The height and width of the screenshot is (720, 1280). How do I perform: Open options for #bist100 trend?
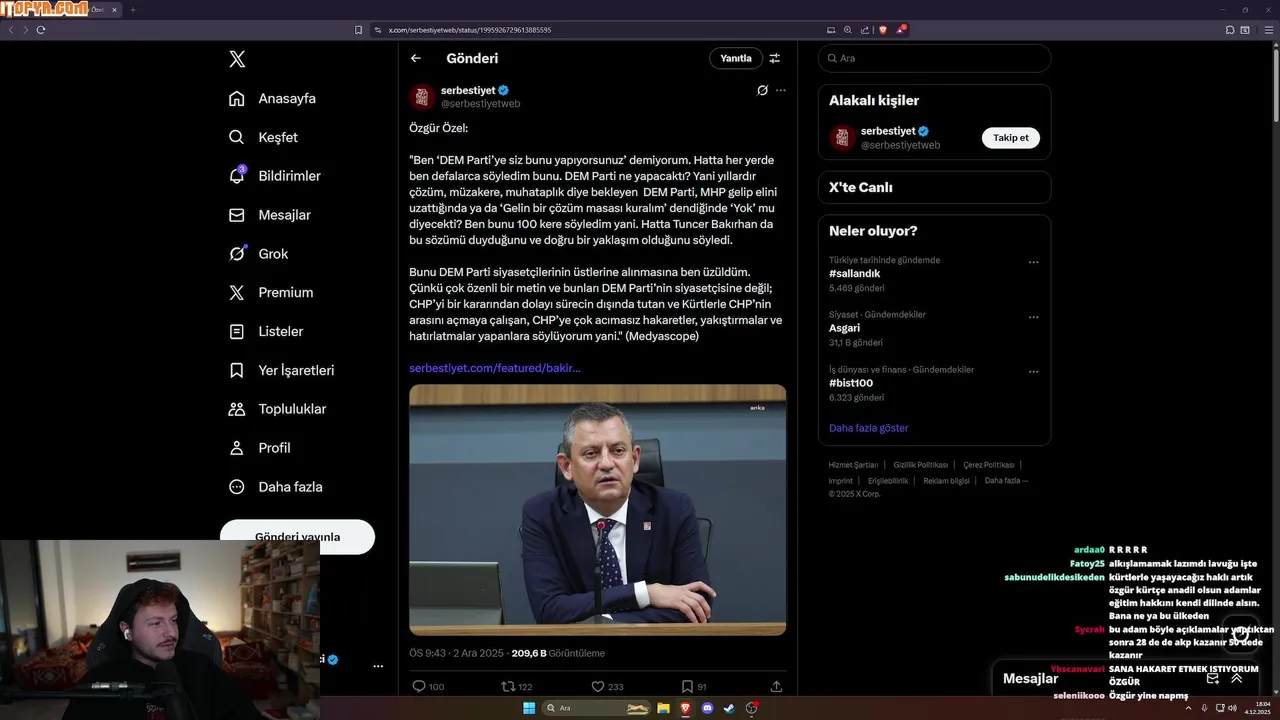click(1034, 372)
